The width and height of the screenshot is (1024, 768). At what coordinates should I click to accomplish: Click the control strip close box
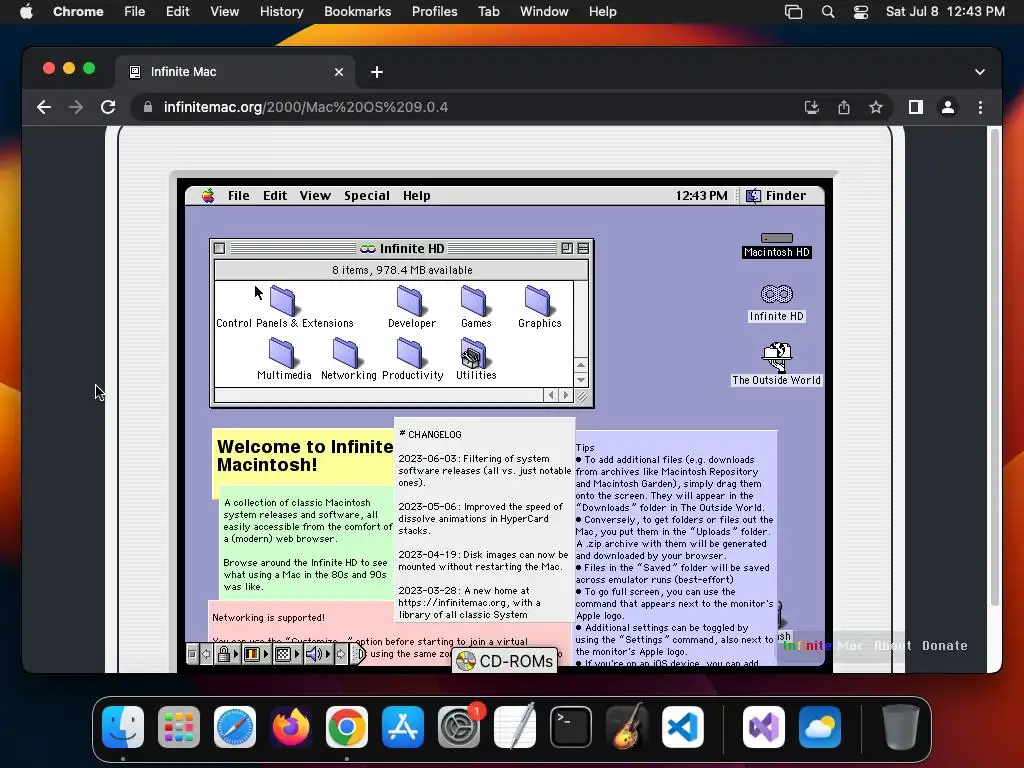[x=192, y=654]
